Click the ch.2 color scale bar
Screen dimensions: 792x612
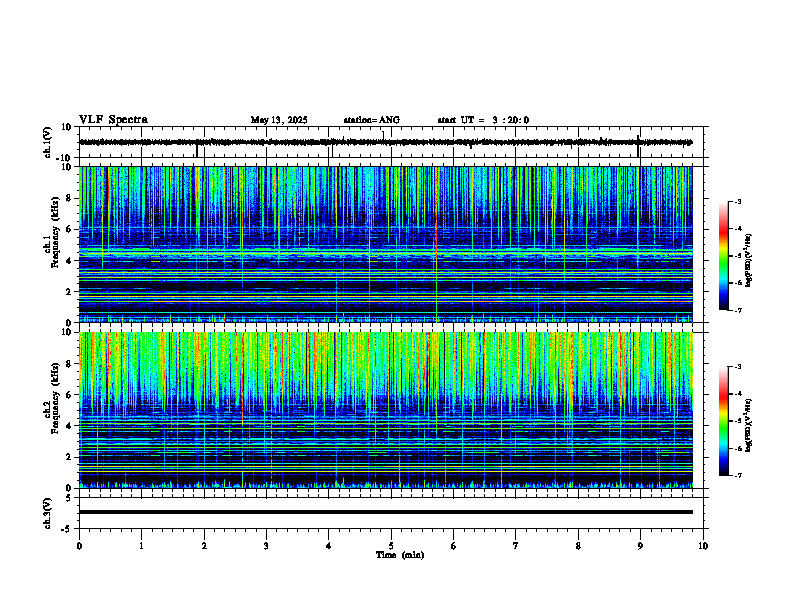tap(723, 421)
